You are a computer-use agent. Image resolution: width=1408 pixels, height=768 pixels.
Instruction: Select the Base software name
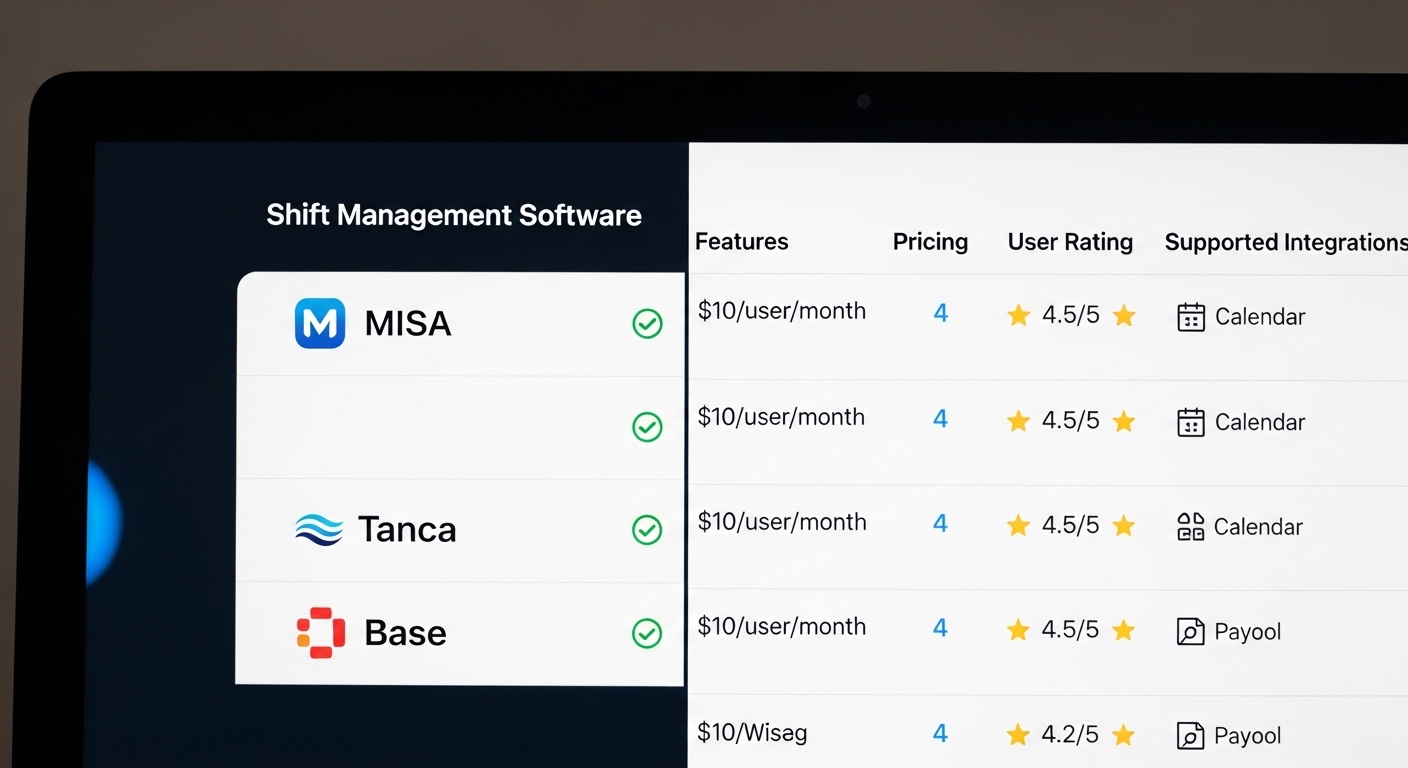405,633
